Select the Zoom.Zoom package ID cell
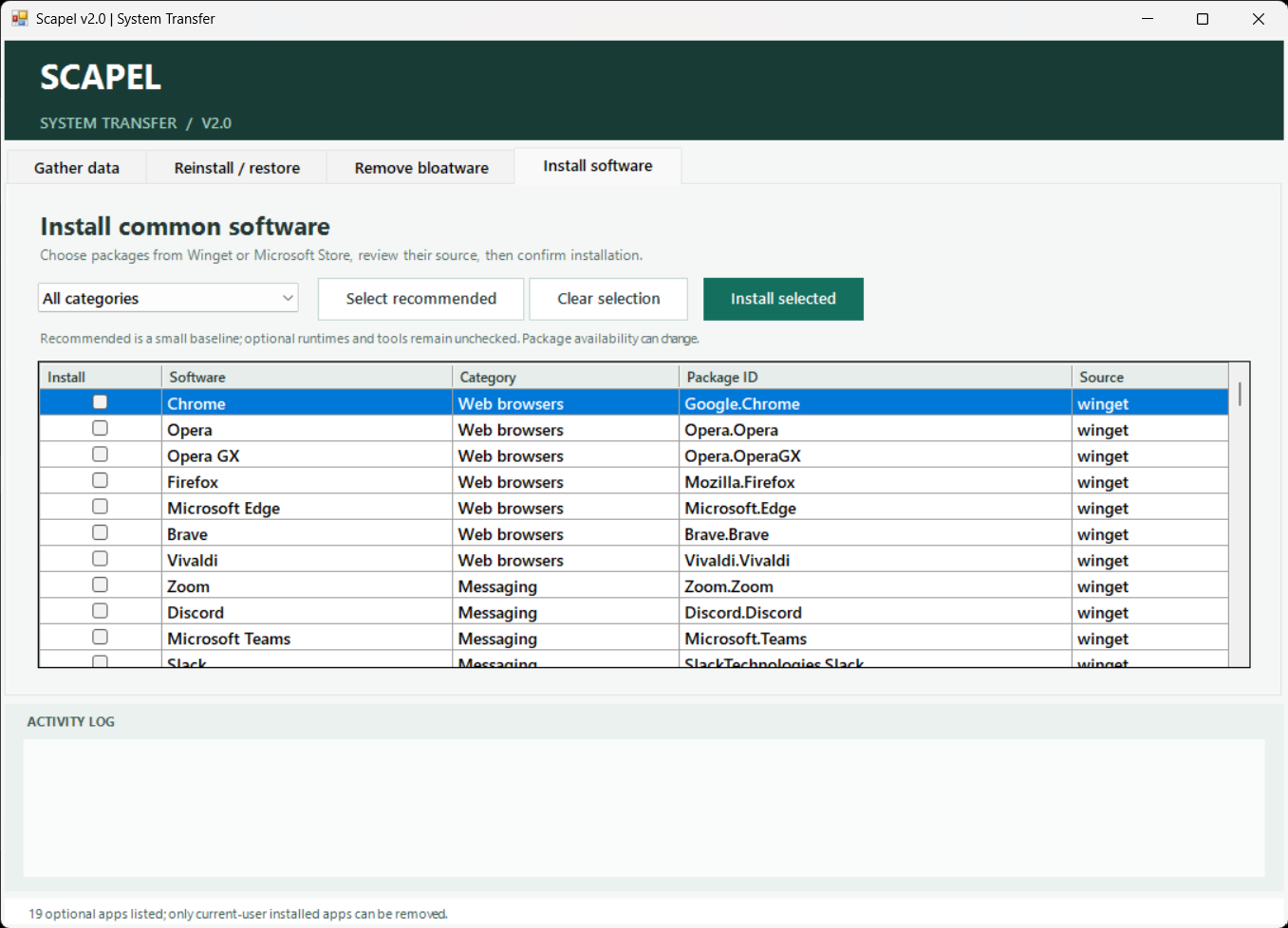 (x=875, y=586)
